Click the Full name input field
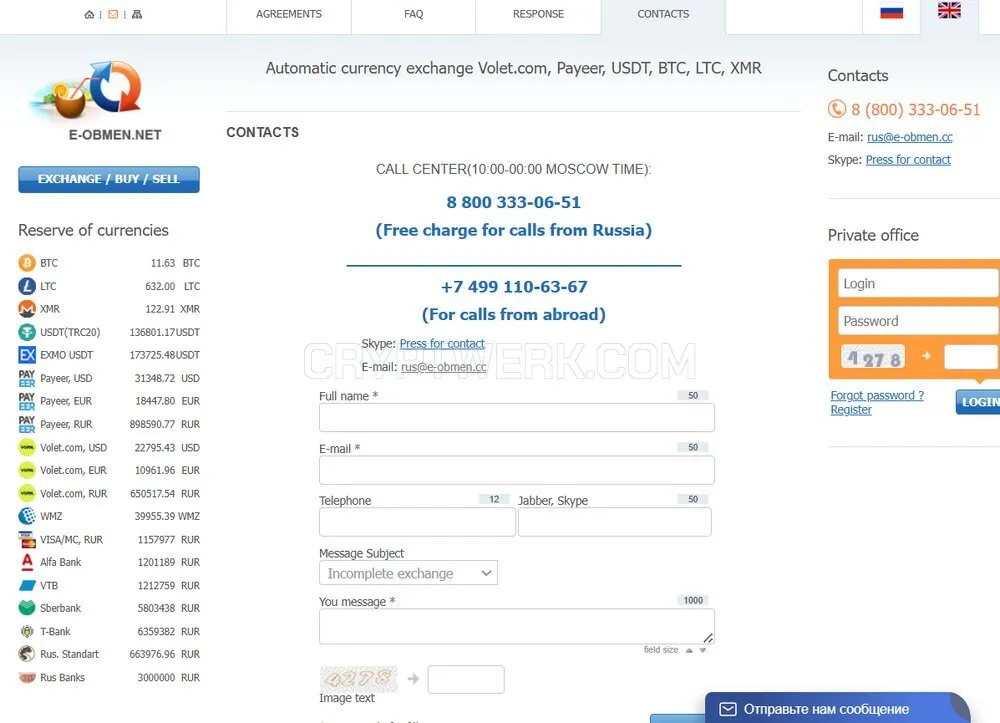Image resolution: width=1000 pixels, height=723 pixels. pyautogui.click(x=517, y=418)
